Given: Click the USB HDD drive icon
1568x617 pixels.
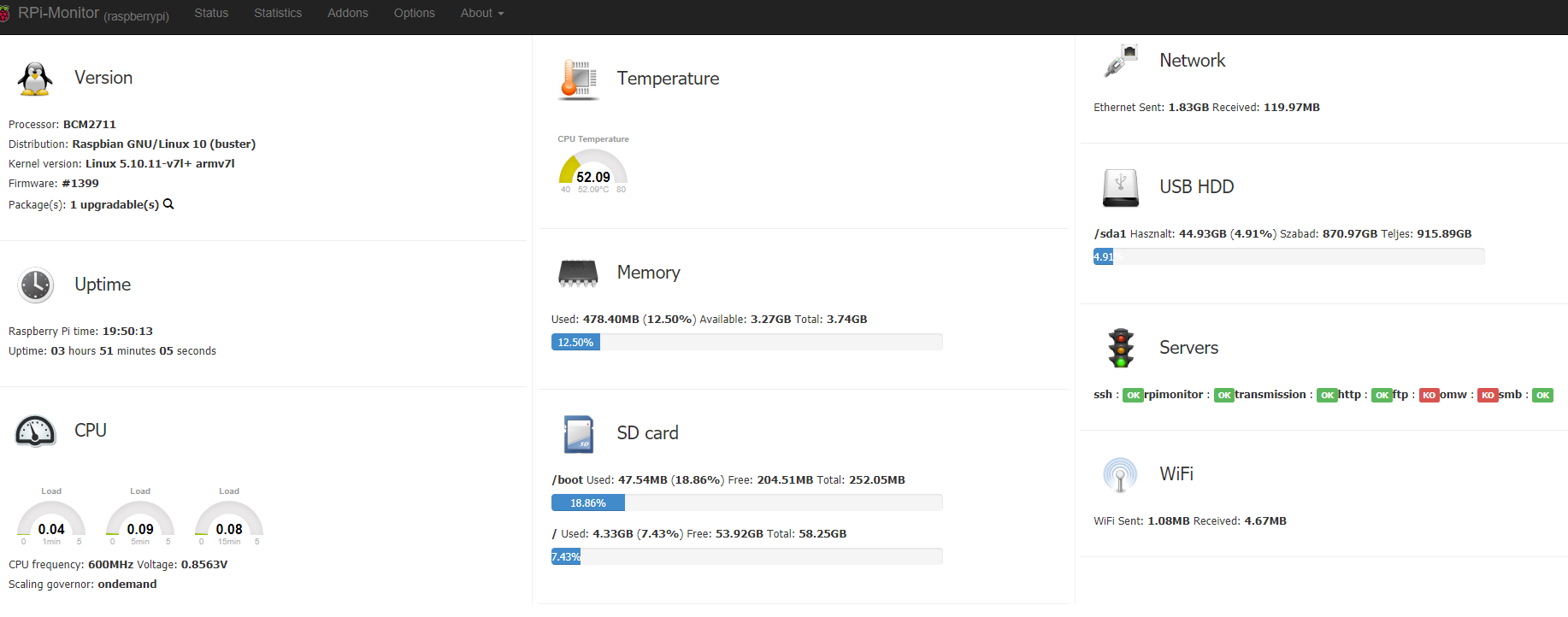Looking at the screenshot, I should [x=1121, y=188].
